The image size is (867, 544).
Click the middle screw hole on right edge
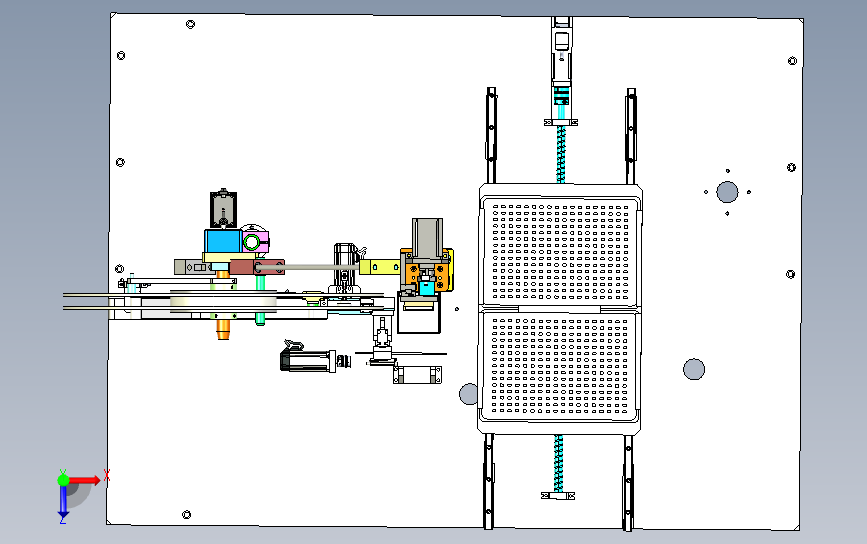791,168
